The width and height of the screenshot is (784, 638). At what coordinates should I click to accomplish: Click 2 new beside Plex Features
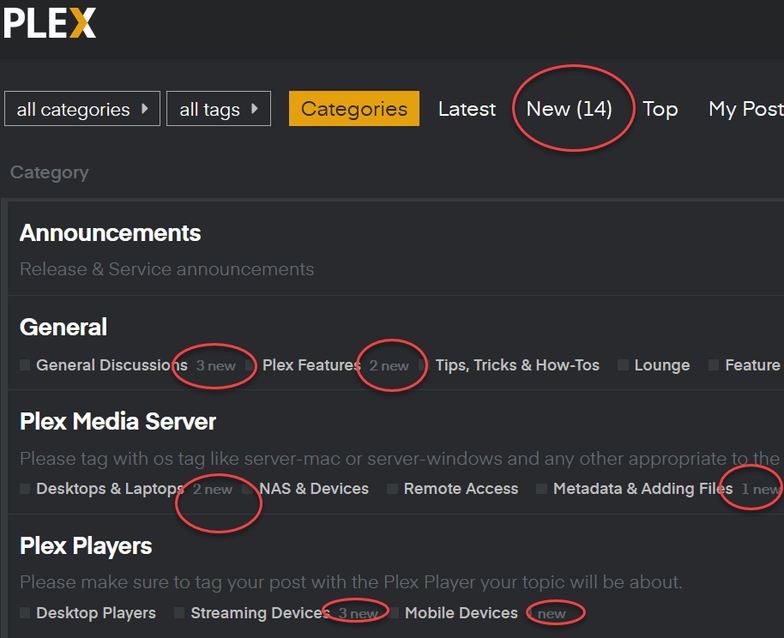pyautogui.click(x=389, y=366)
